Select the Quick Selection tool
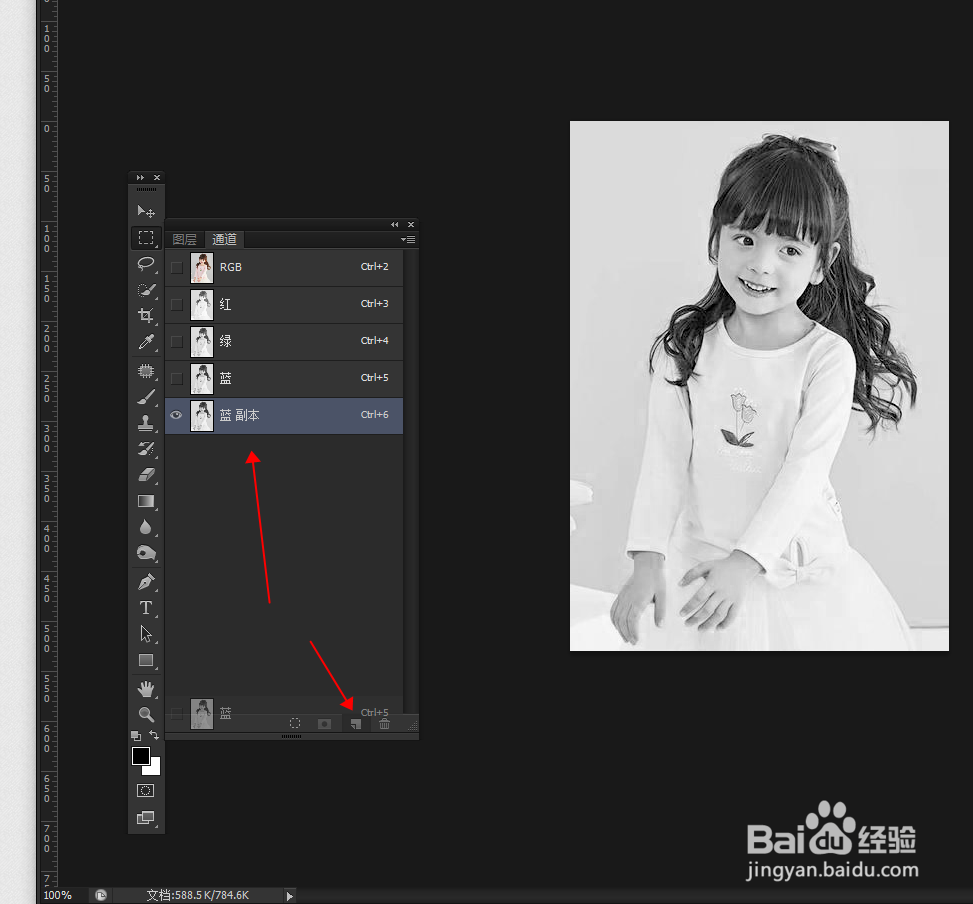 point(146,290)
